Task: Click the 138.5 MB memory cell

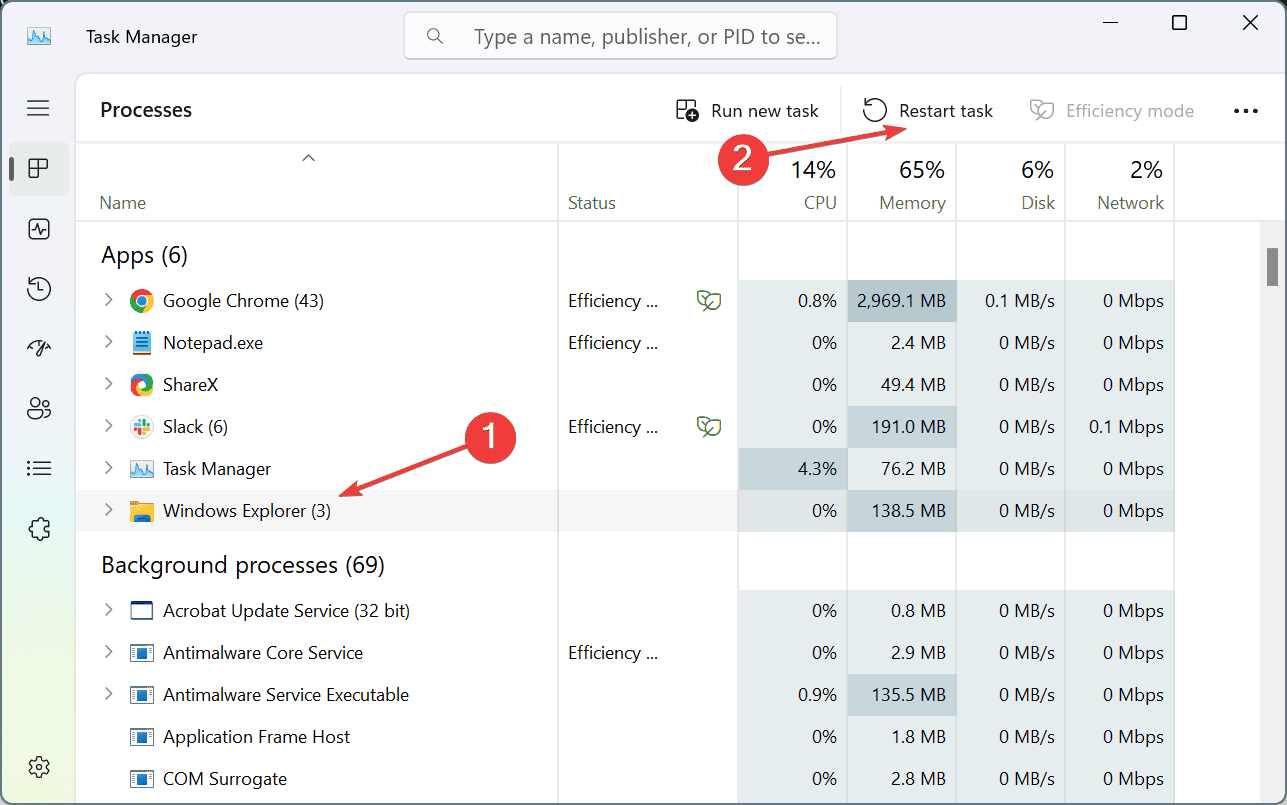Action: 902,511
